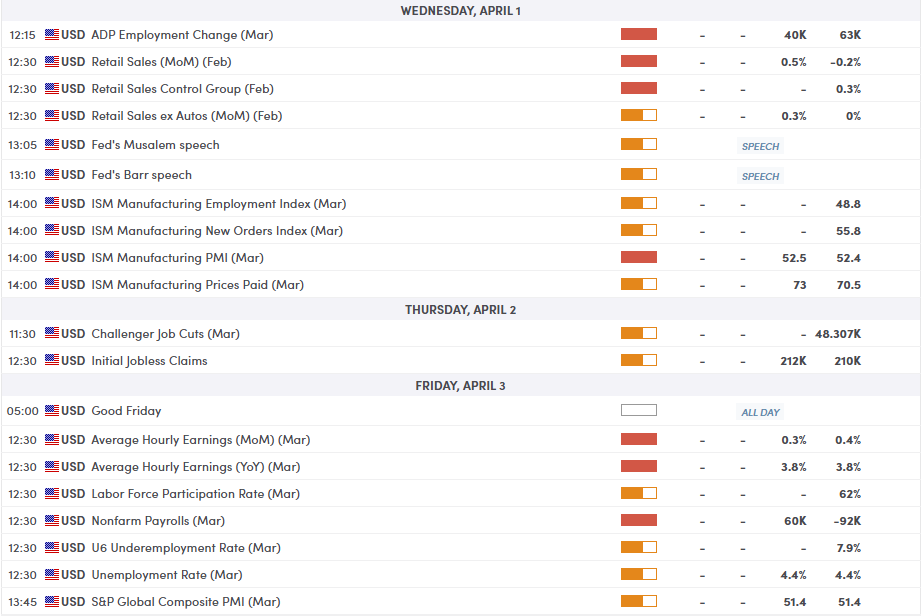This screenshot has height=616, width=921.
Task: Select the Unemployment Rate (Mar) event
Action: click(x=167, y=575)
